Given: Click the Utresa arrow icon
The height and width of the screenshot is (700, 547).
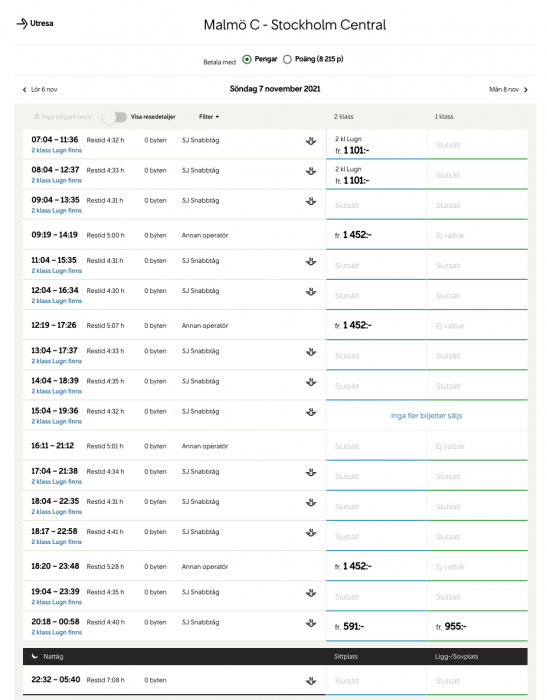Looking at the screenshot, I should click(x=22, y=23).
